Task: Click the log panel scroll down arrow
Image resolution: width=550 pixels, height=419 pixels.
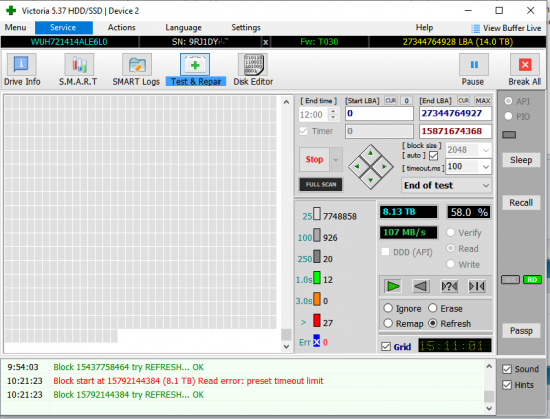Action: point(489,408)
